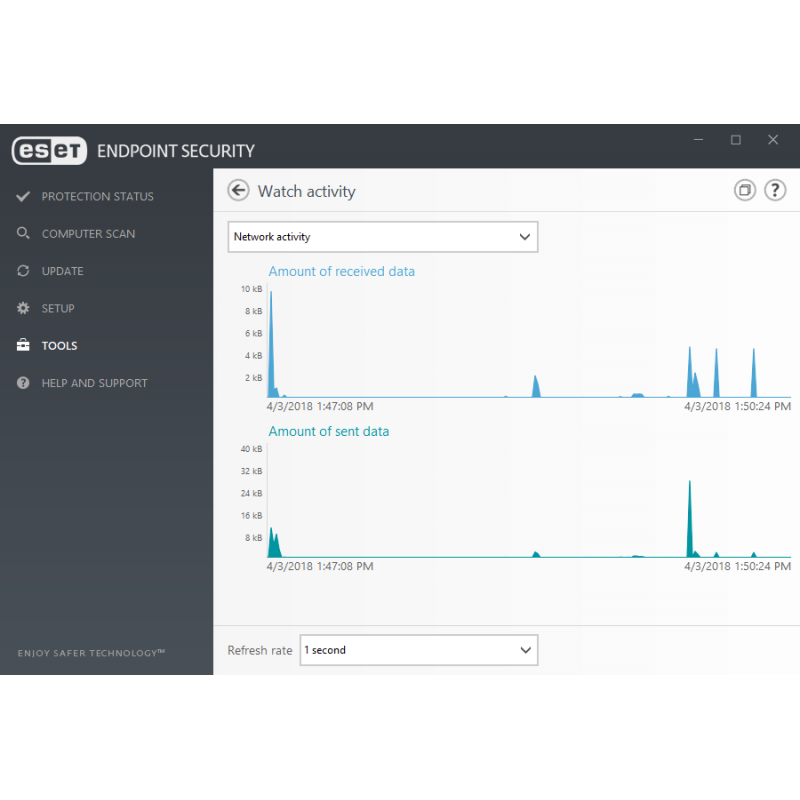Image resolution: width=800 pixels, height=800 pixels.
Task: Click the ESET logo in the title bar
Action: pos(49,151)
